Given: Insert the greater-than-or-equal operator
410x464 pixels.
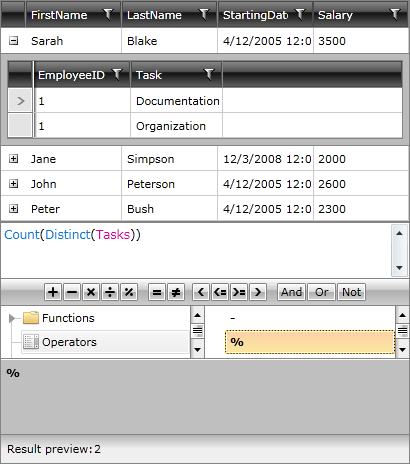Looking at the screenshot, I should click(239, 292).
